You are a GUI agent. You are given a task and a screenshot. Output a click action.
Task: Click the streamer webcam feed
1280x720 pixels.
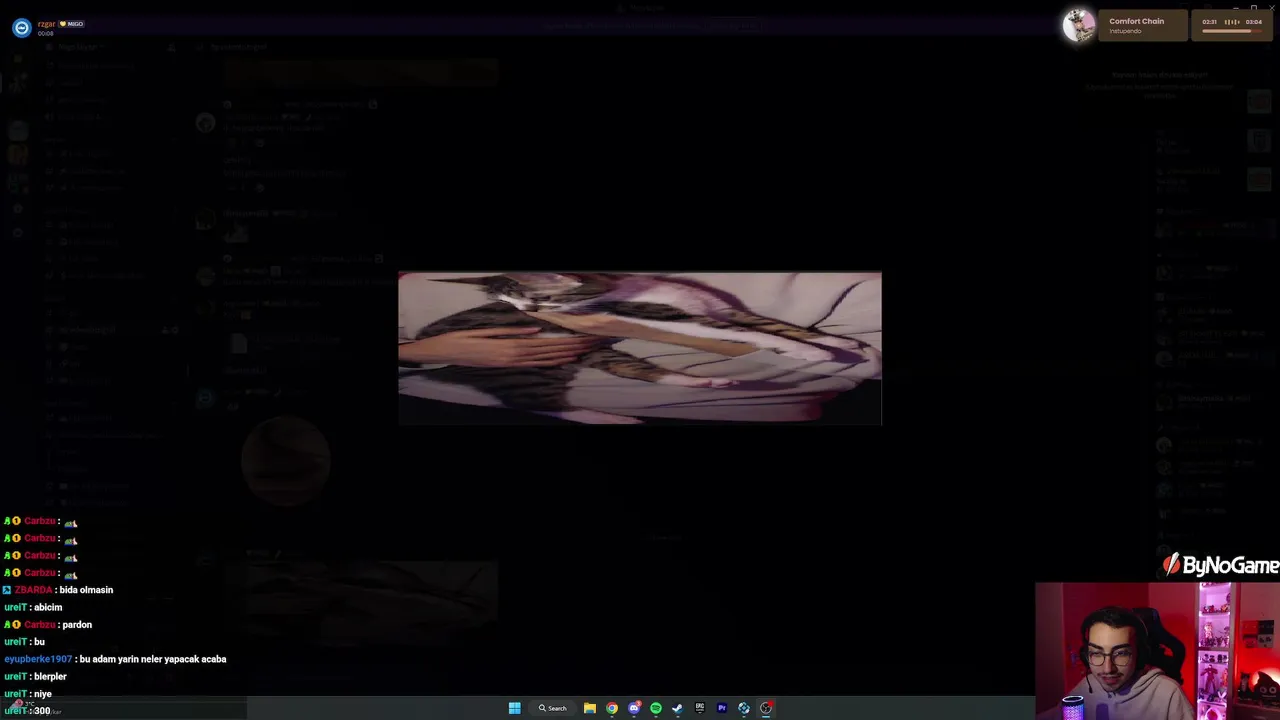(1157, 651)
